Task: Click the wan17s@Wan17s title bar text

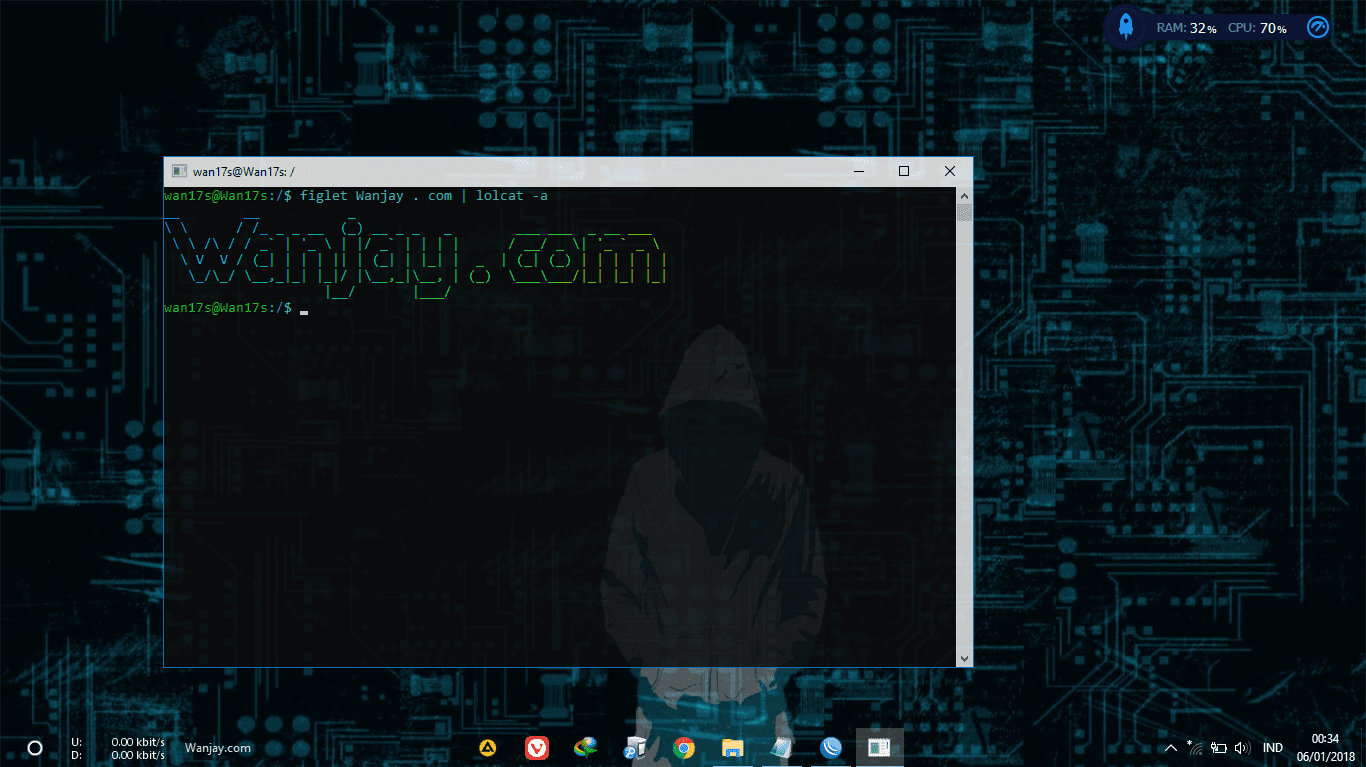Action: pos(243,171)
